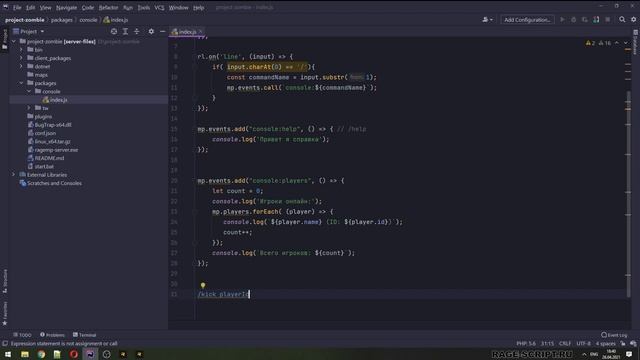Collapse the packages folder
Screen dimensions: 640x360
coord(22,83)
